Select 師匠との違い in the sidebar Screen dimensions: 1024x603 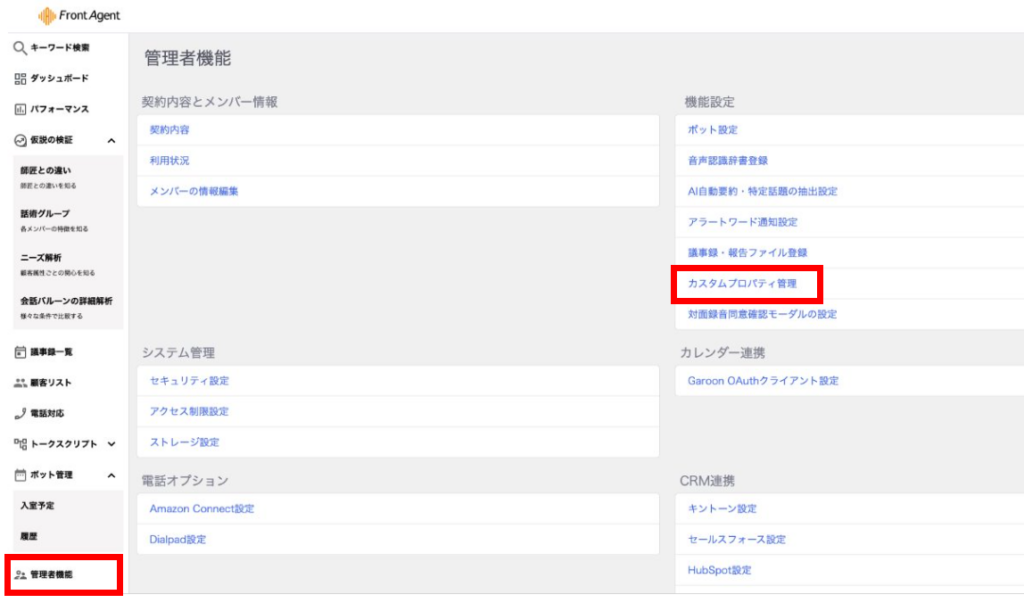(x=45, y=171)
